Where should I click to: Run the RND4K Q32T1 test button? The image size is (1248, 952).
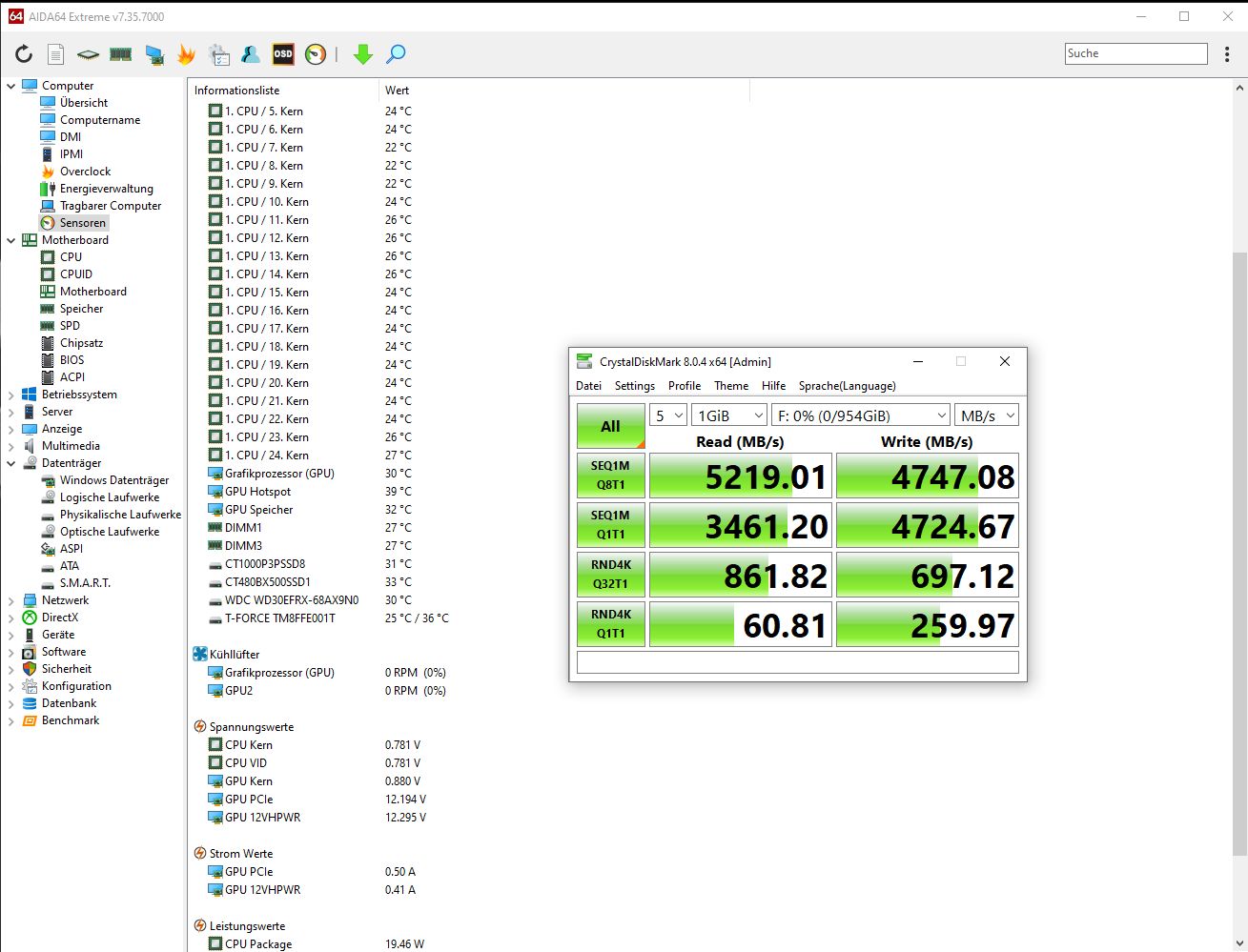tap(611, 575)
